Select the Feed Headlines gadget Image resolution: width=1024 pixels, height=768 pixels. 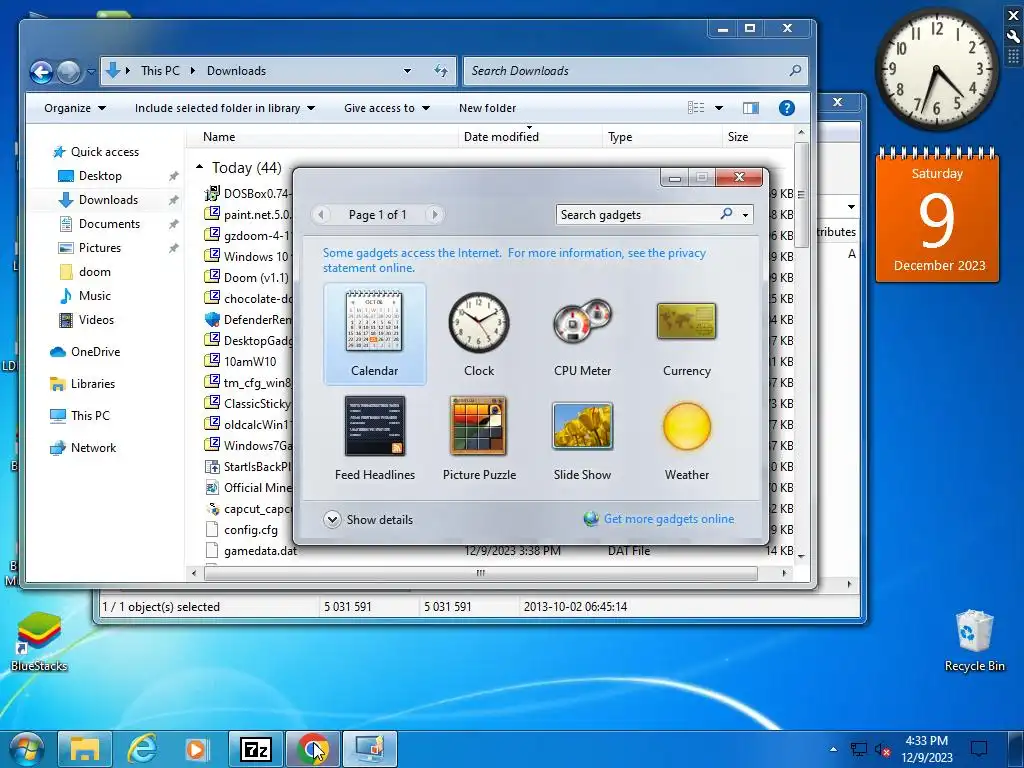pos(374,438)
